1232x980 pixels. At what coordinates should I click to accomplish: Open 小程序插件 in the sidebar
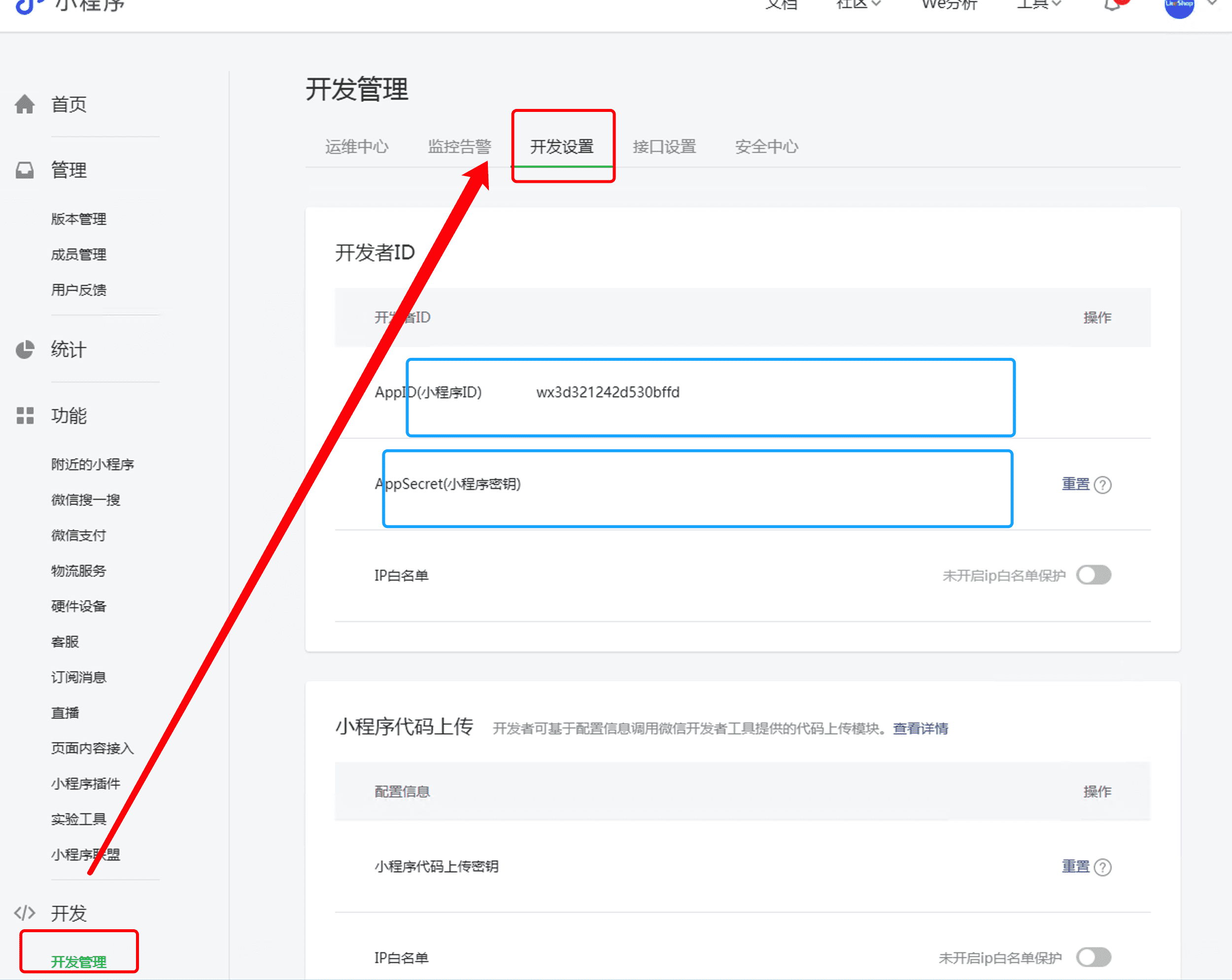(85, 783)
